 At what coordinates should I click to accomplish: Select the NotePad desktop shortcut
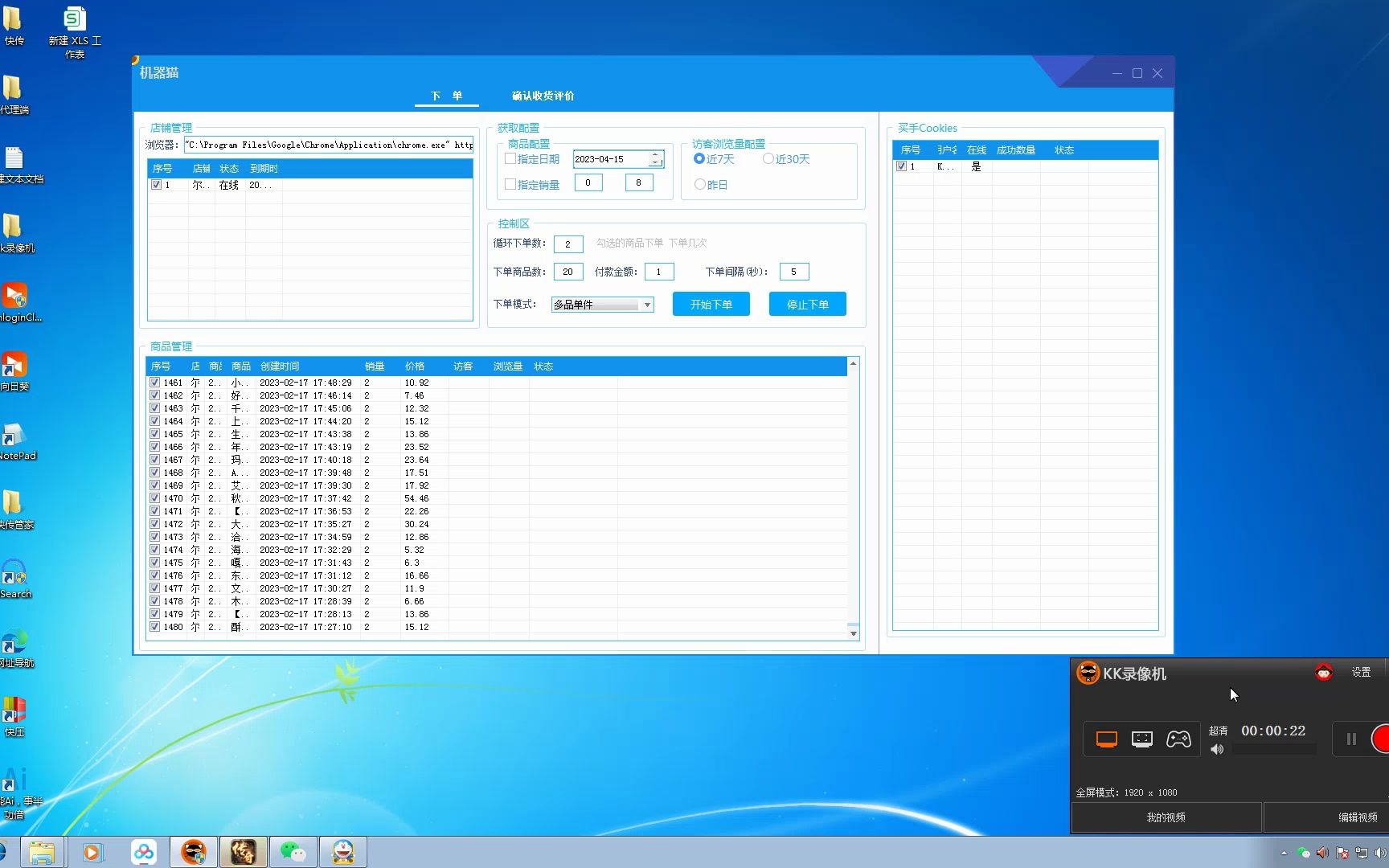(x=16, y=440)
